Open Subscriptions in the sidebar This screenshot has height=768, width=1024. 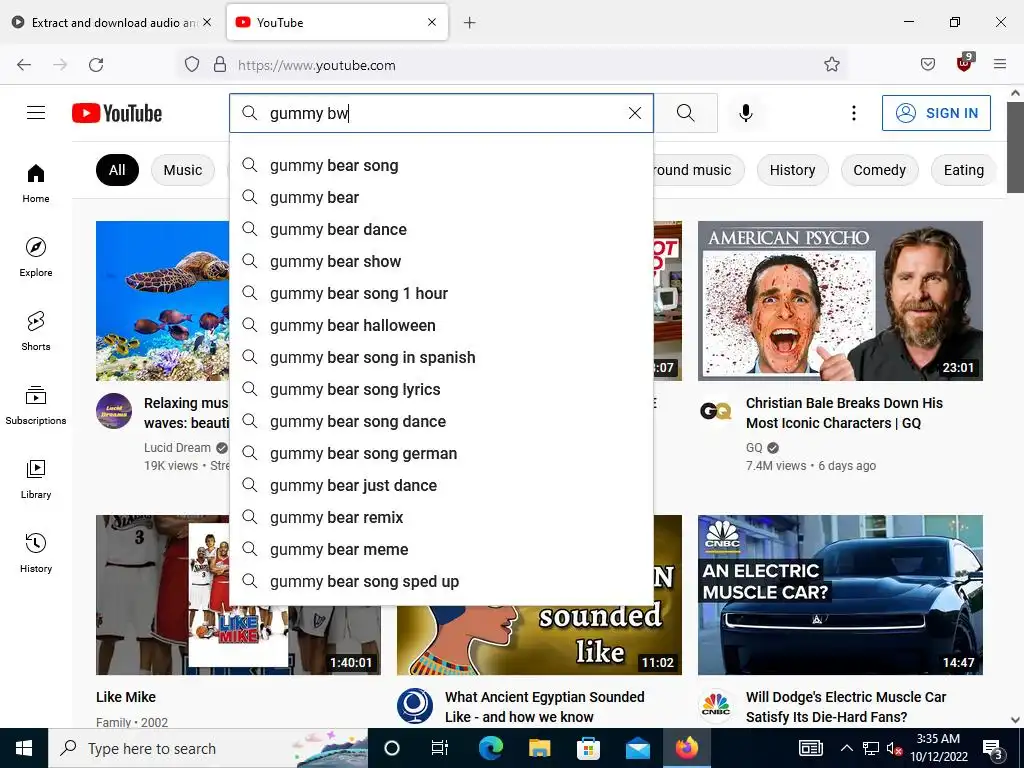point(36,405)
